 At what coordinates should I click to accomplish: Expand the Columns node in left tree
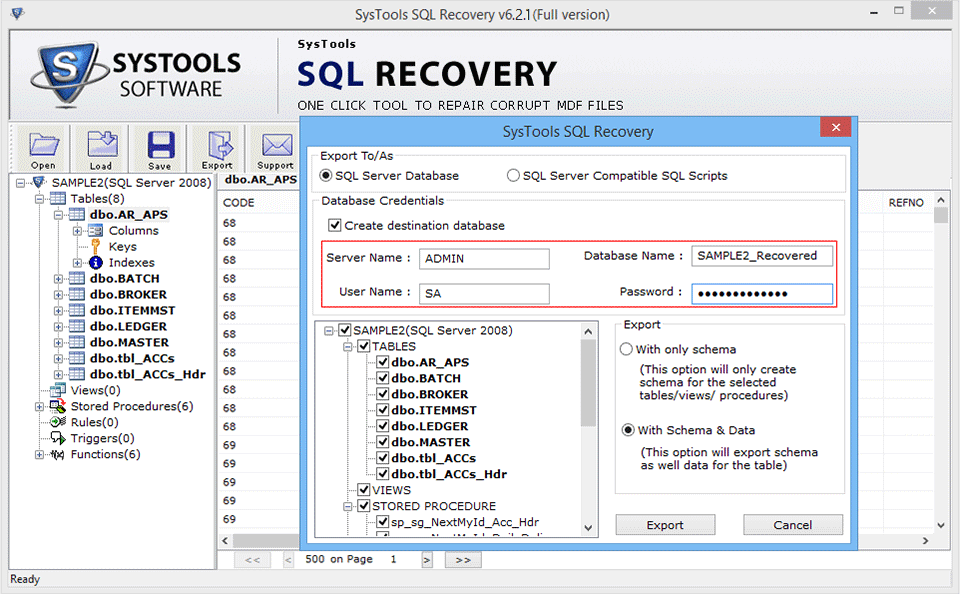(77, 231)
